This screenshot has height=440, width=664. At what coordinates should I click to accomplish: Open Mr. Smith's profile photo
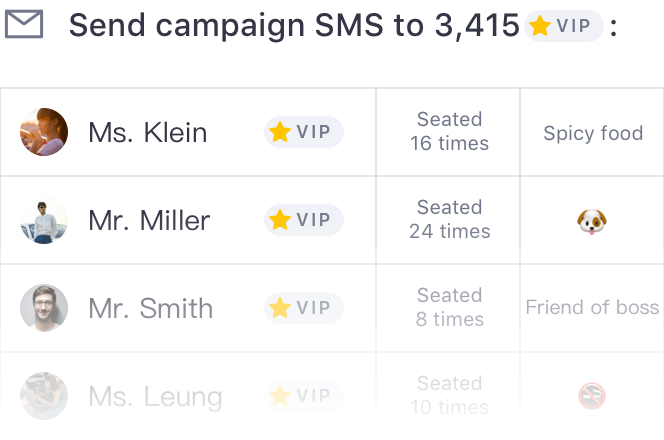click(x=44, y=308)
